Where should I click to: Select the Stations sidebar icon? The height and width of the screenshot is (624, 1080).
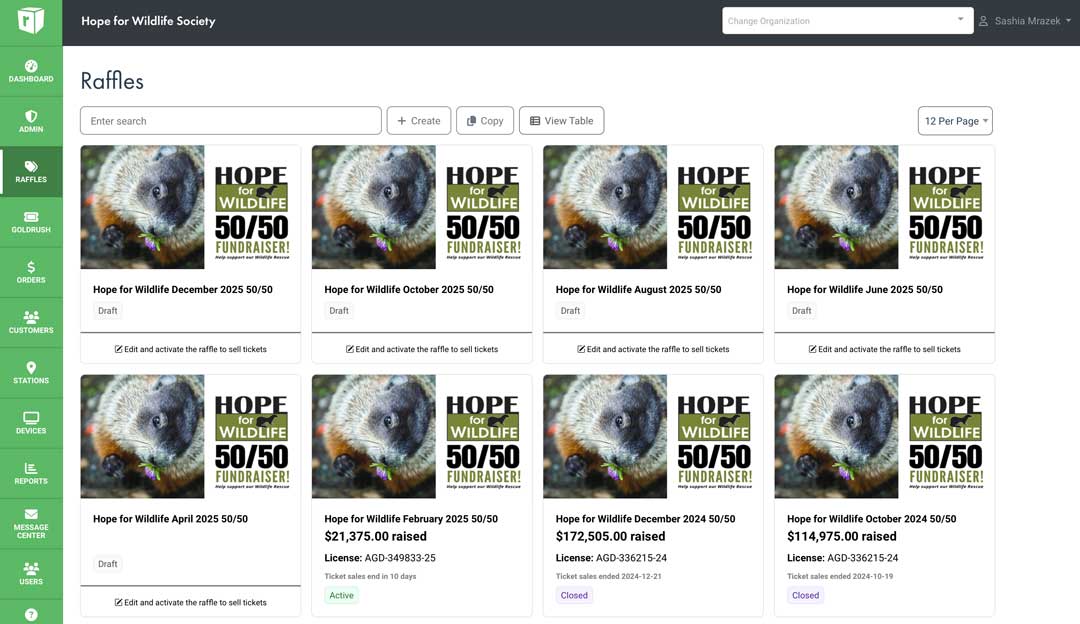coord(31,372)
